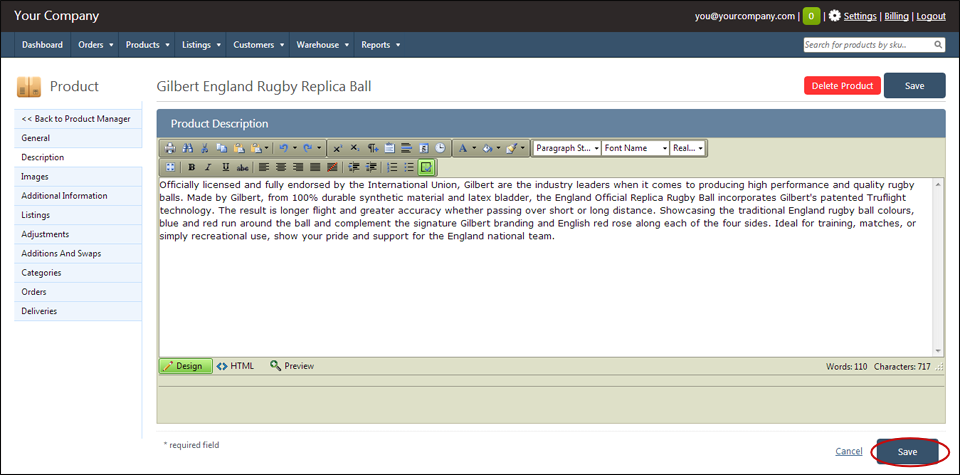This screenshot has width=960, height=475.
Task: Toggle italic formatting
Action: [x=208, y=167]
